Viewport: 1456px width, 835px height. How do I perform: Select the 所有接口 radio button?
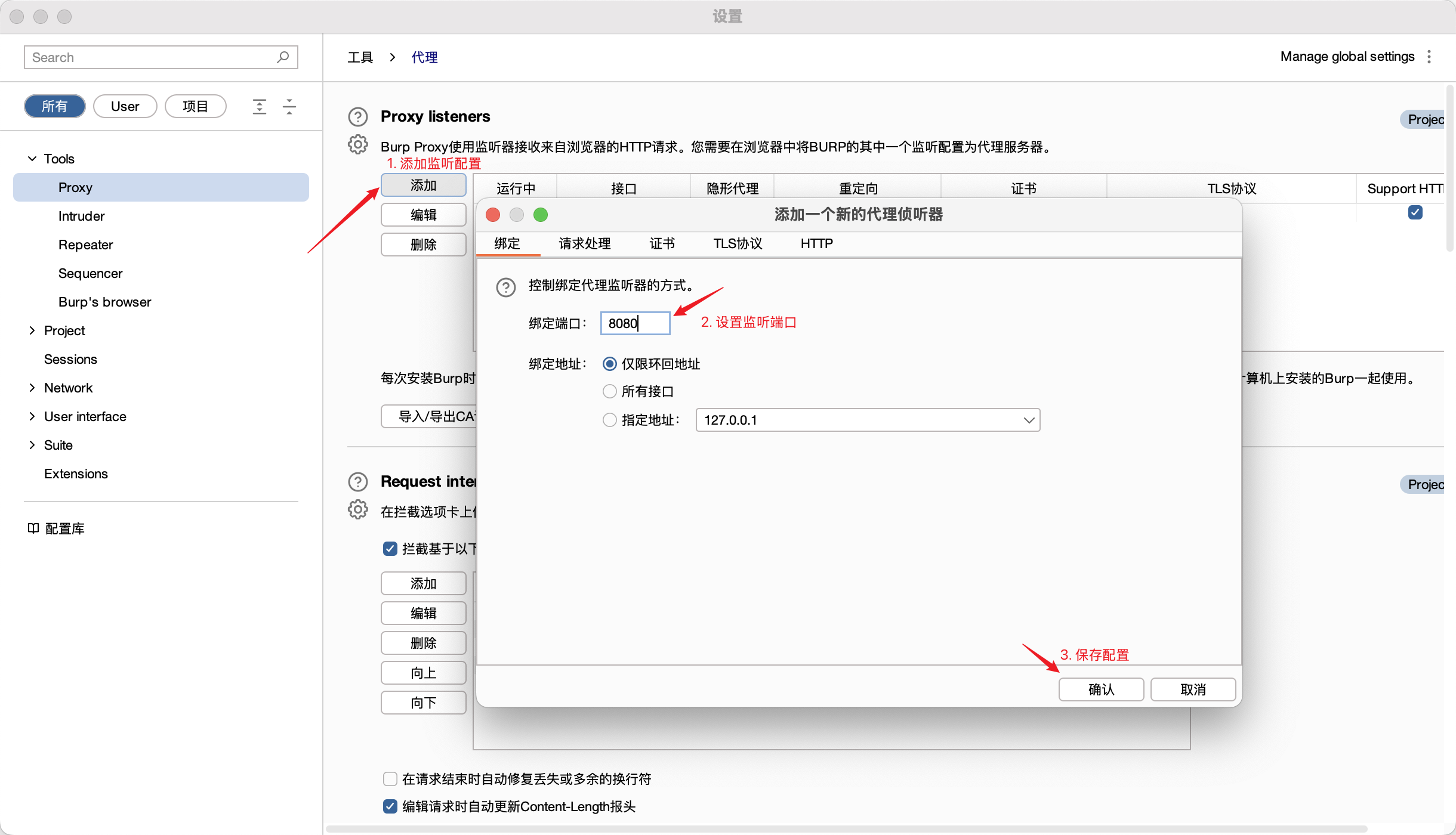pos(609,391)
